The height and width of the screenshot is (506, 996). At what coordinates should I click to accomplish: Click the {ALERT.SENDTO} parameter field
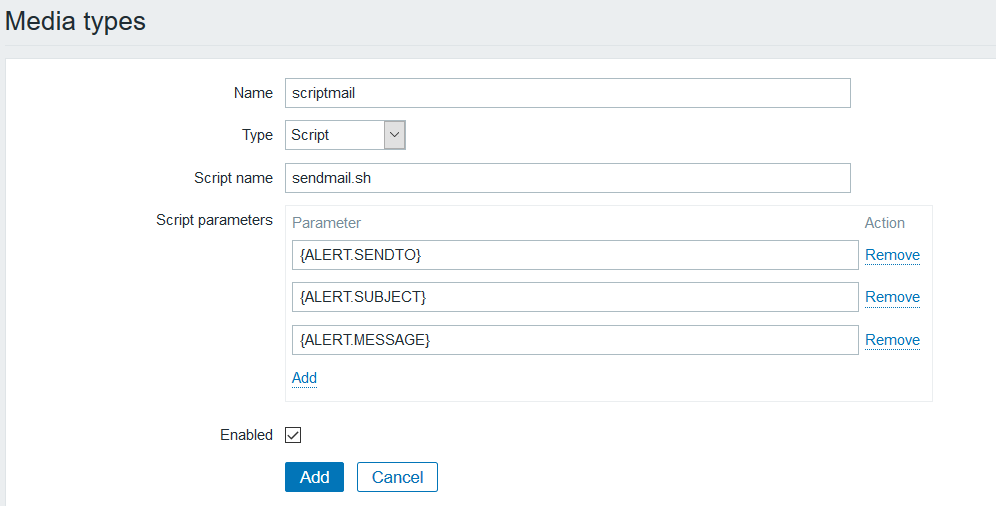[x=575, y=255]
